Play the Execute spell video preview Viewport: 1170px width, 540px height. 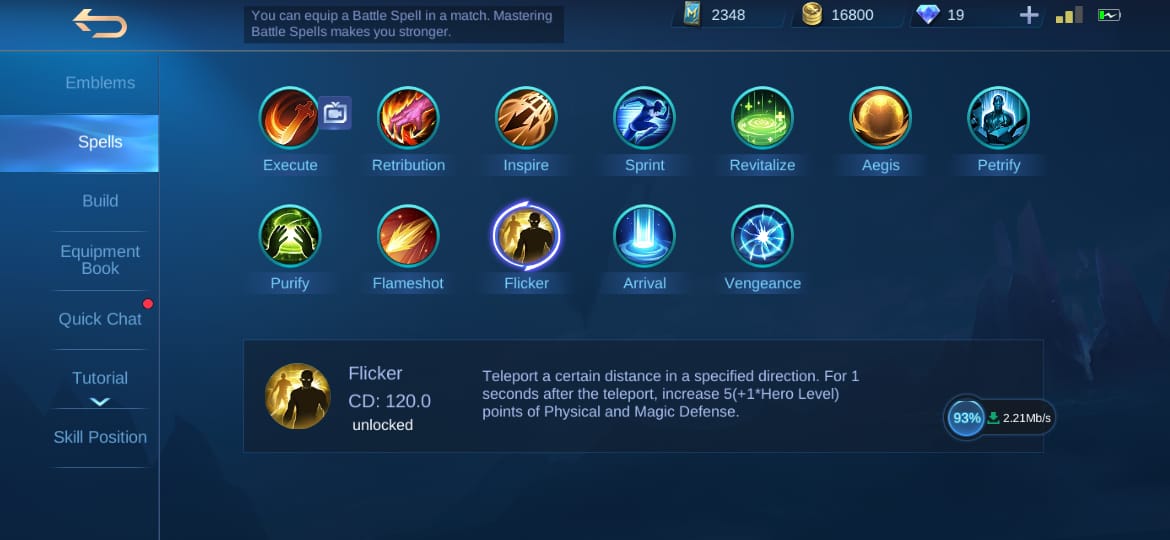(335, 113)
